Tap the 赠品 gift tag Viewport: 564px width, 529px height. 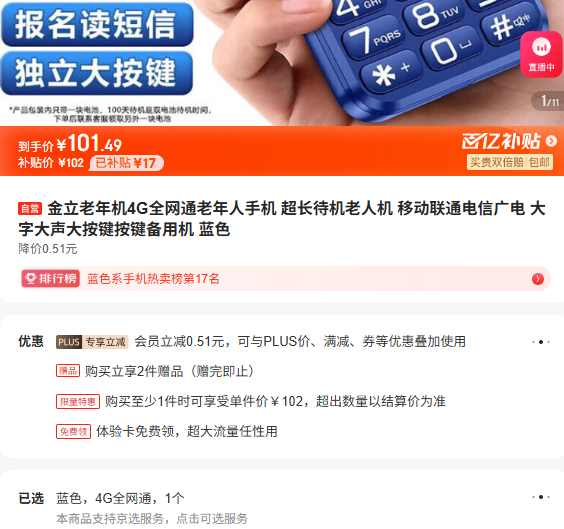68,371
